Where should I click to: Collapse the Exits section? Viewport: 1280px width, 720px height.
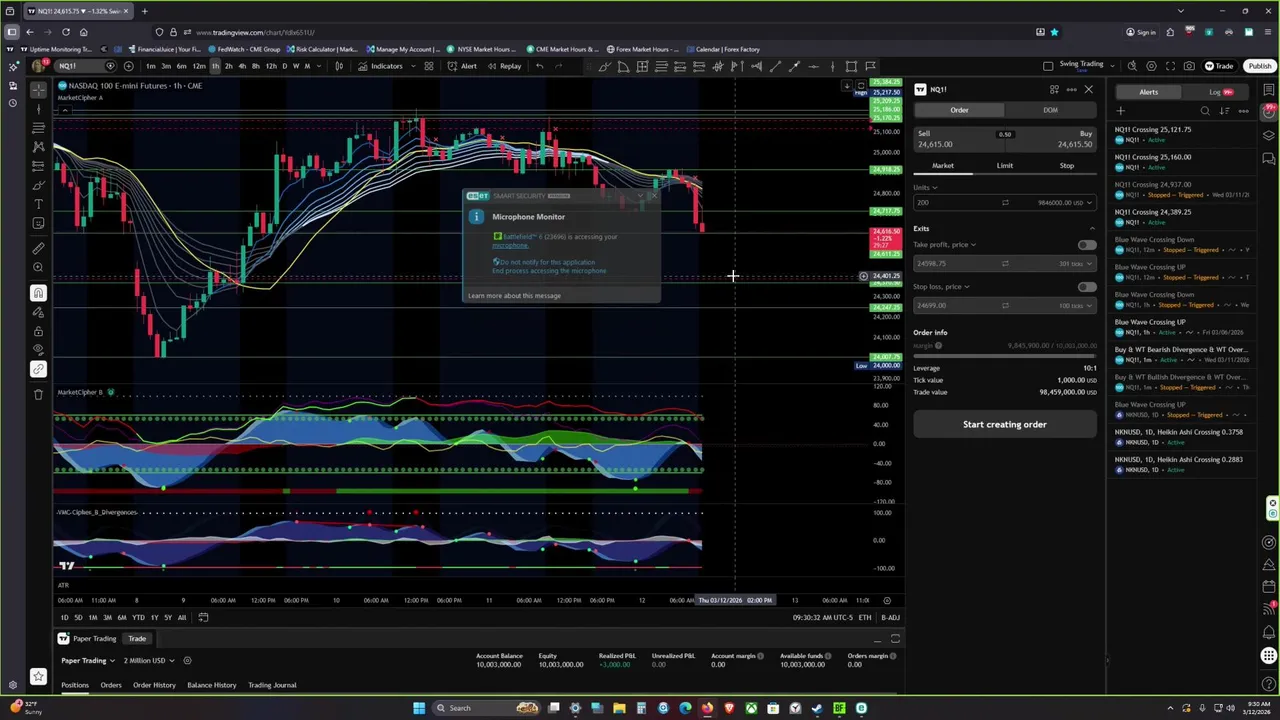1091,229
